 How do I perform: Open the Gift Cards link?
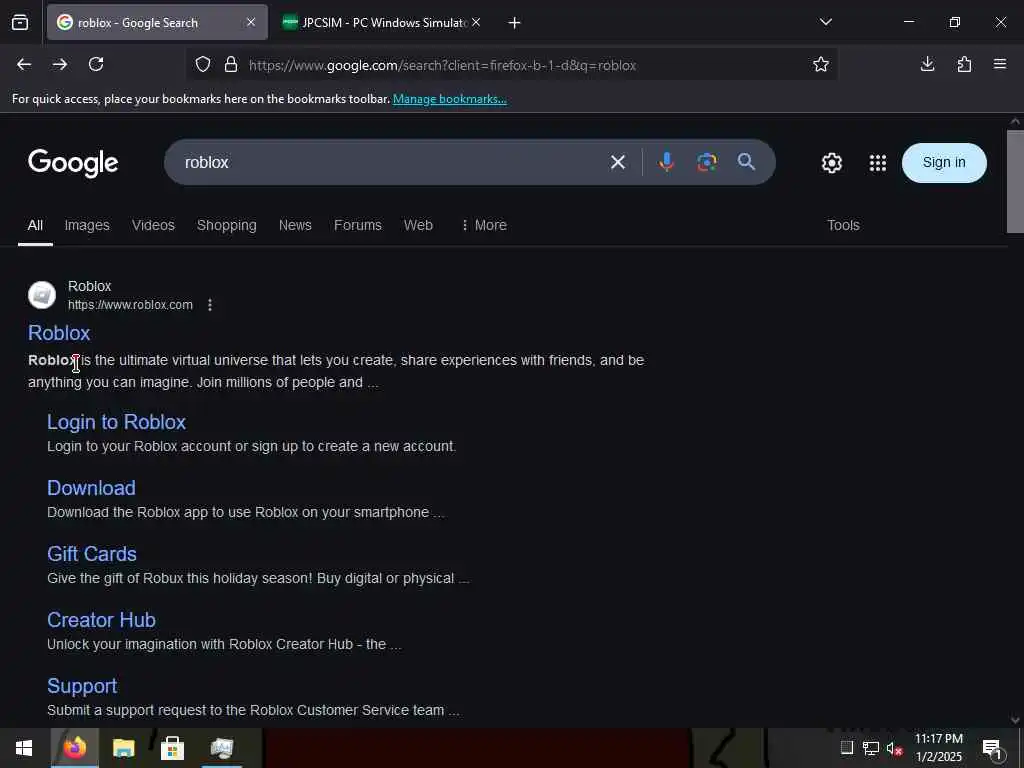coord(92,554)
